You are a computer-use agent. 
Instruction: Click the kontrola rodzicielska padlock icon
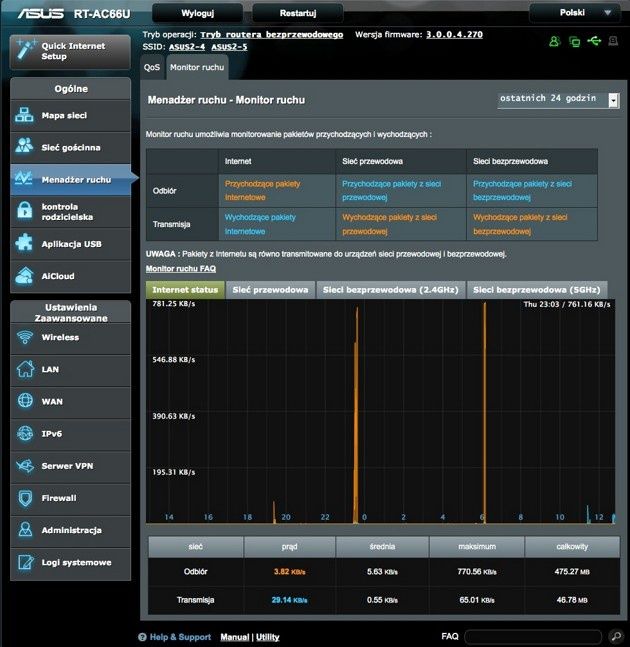click(x=25, y=211)
